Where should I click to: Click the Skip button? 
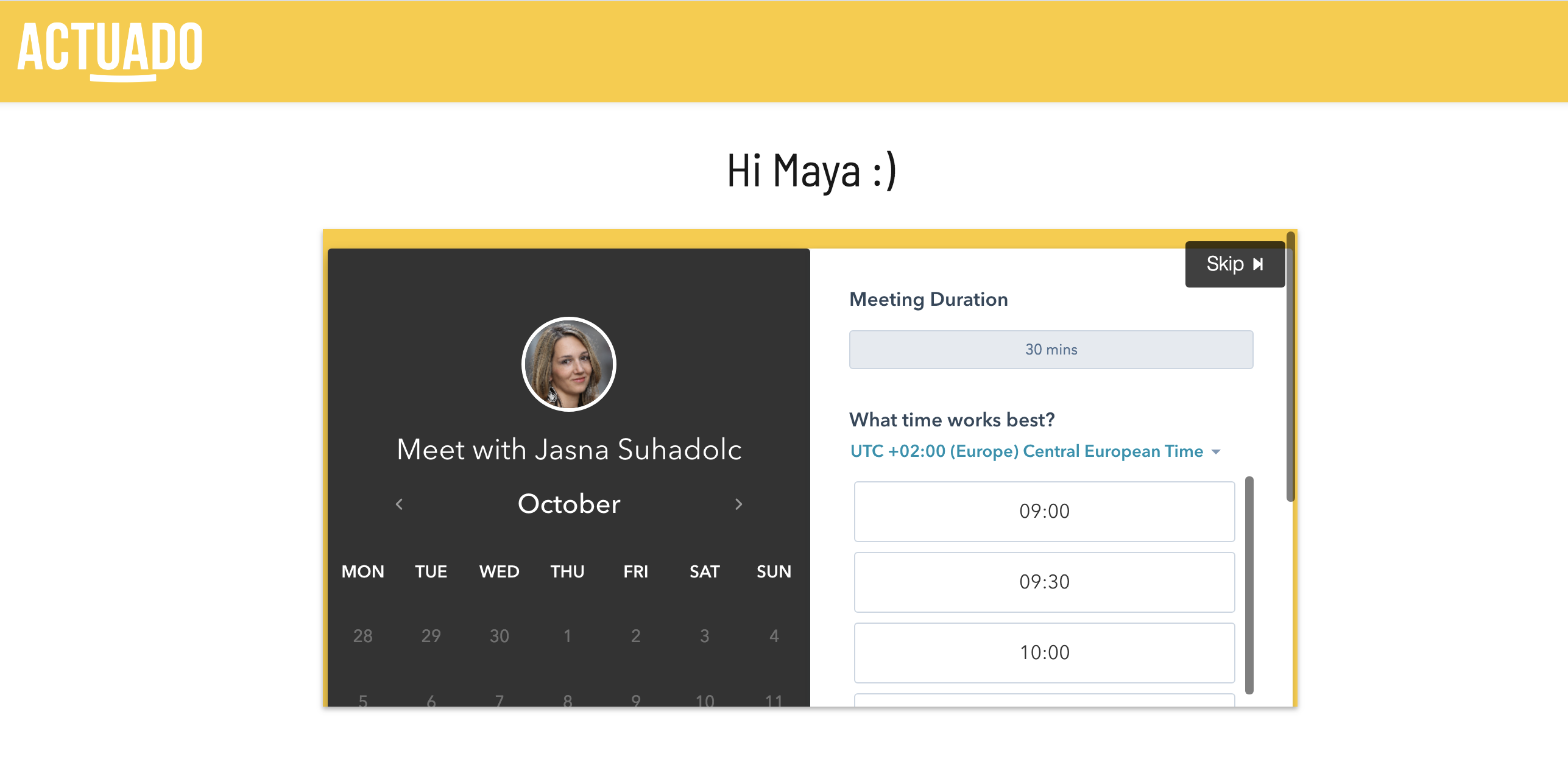pyautogui.click(x=1234, y=264)
